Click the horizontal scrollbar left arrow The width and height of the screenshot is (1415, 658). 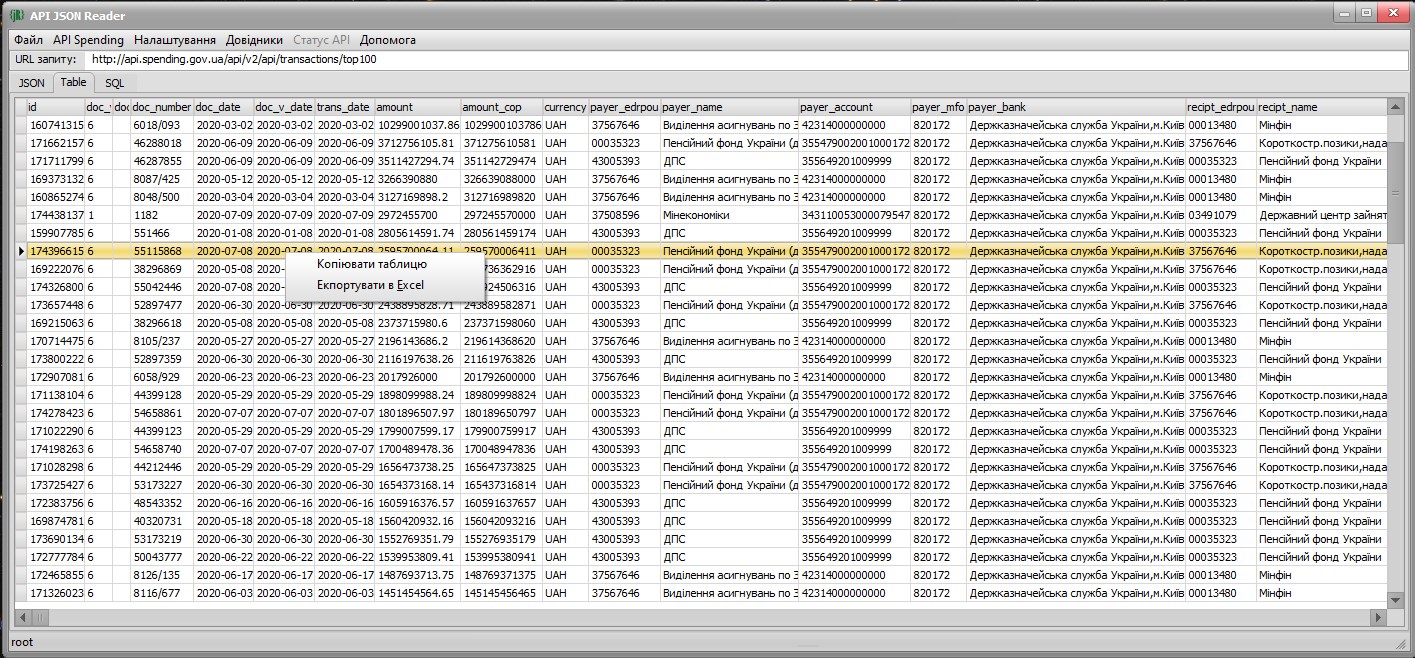[21, 618]
